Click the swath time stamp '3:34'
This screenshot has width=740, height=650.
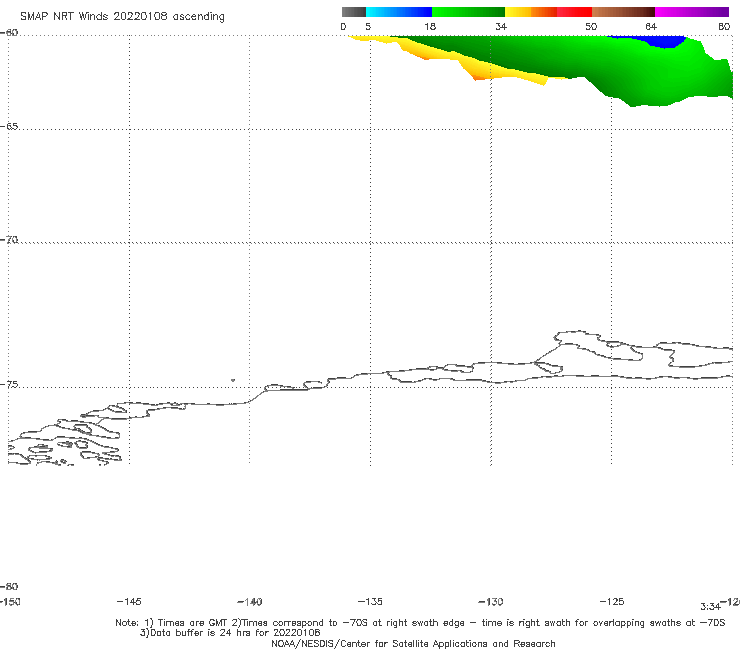pyautogui.click(x=710, y=607)
